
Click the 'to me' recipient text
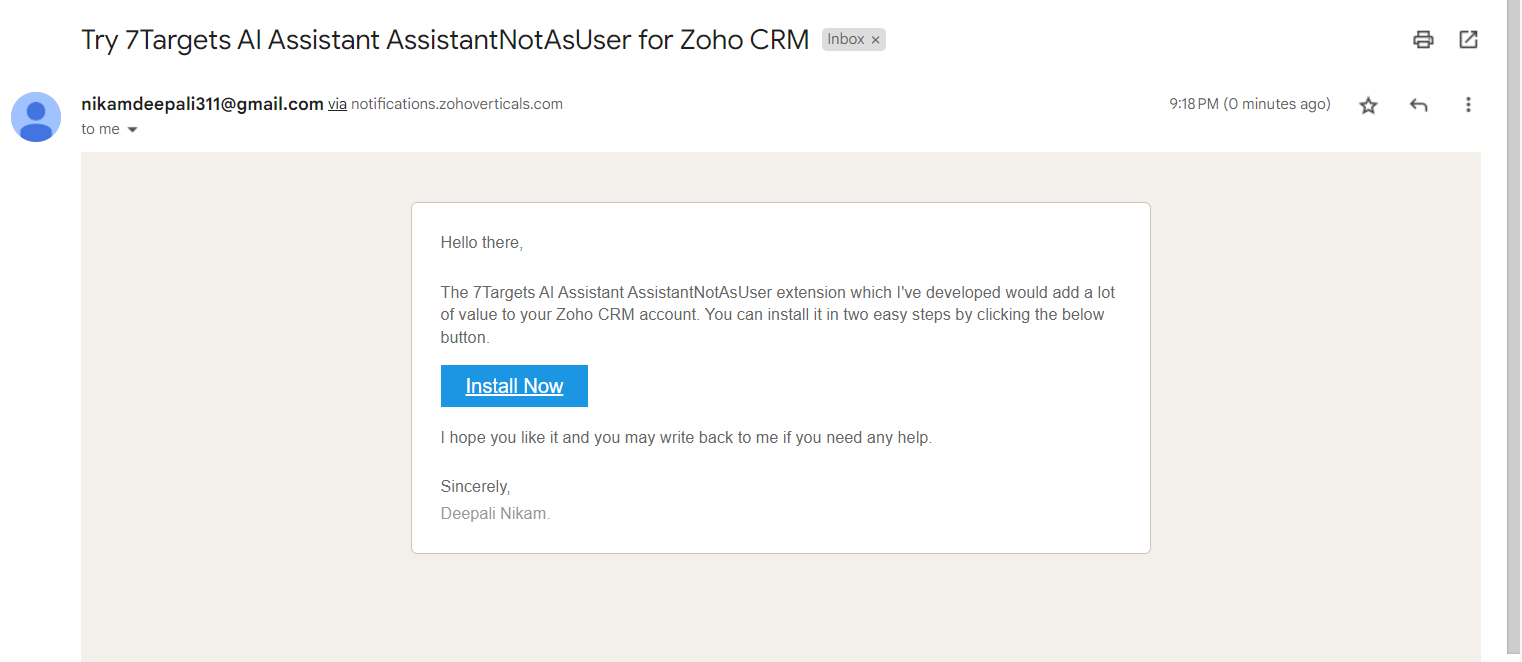100,129
